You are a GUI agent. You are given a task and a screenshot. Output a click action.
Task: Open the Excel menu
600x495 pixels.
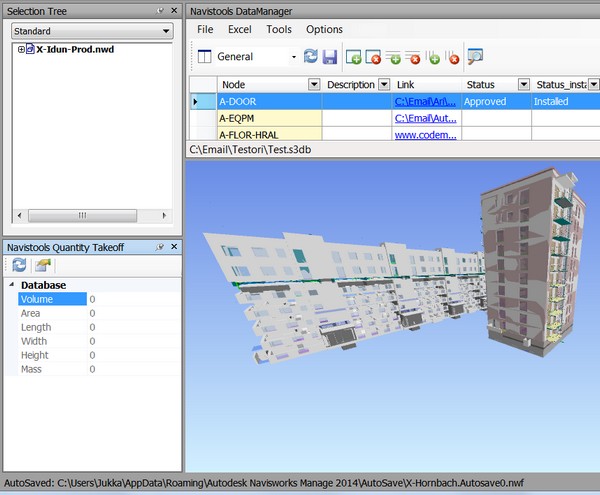(x=239, y=30)
